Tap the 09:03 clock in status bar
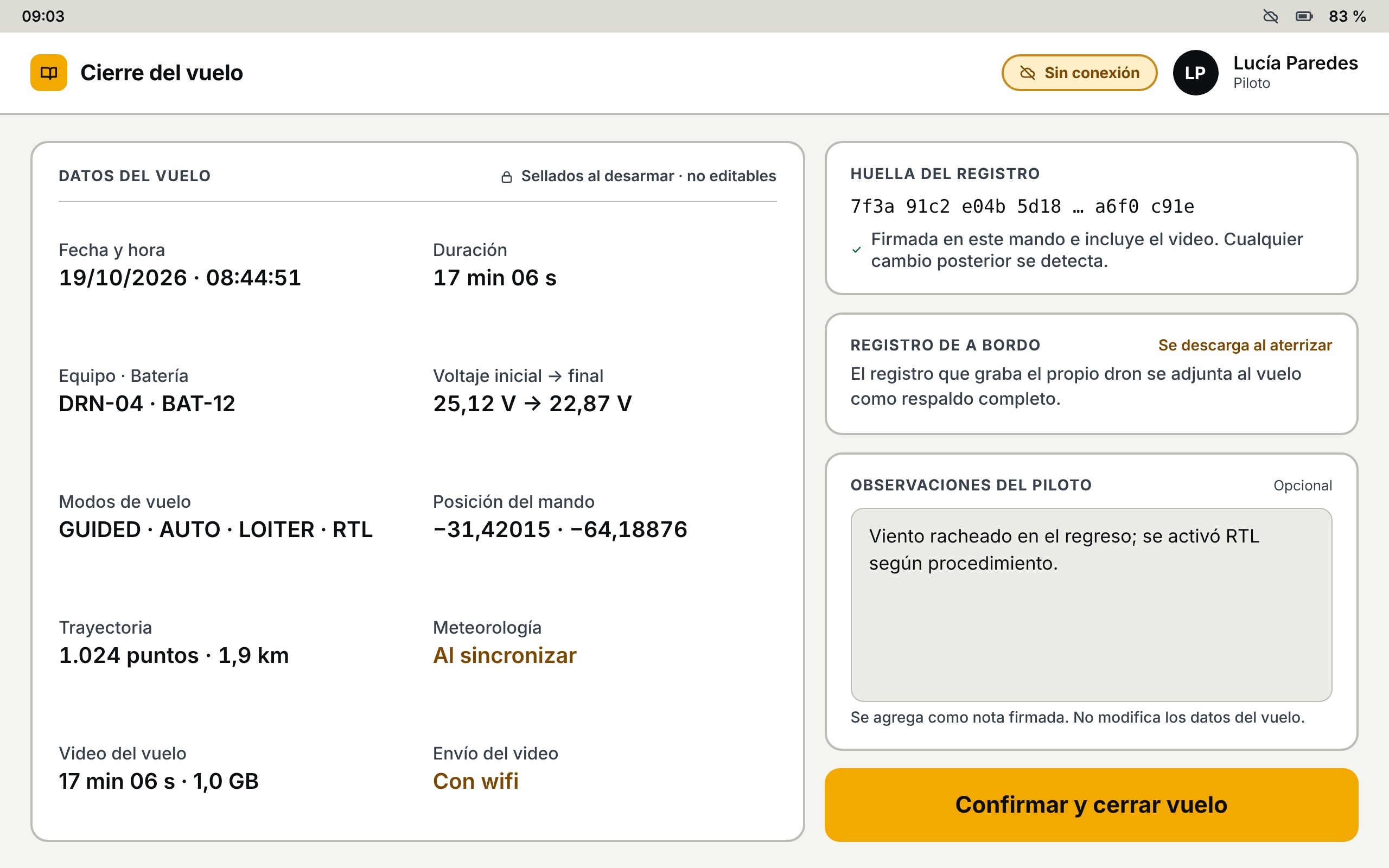1389x868 pixels. [x=43, y=16]
